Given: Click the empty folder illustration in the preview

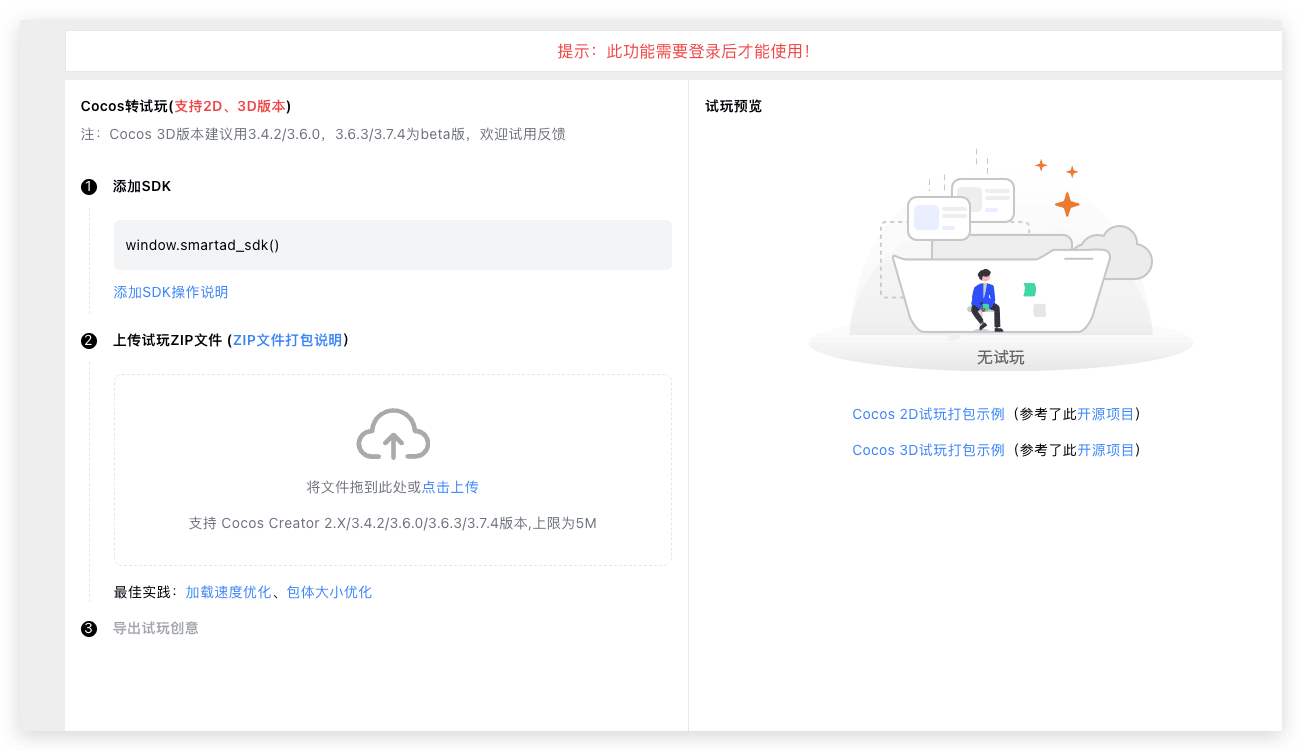Looking at the screenshot, I should coord(1001,258).
